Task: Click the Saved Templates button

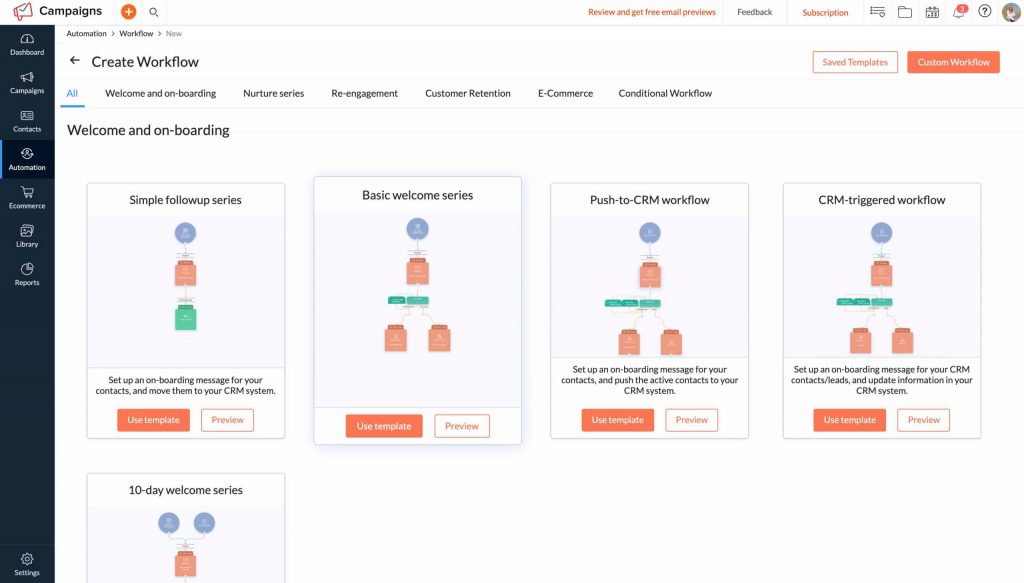Action: click(x=855, y=62)
